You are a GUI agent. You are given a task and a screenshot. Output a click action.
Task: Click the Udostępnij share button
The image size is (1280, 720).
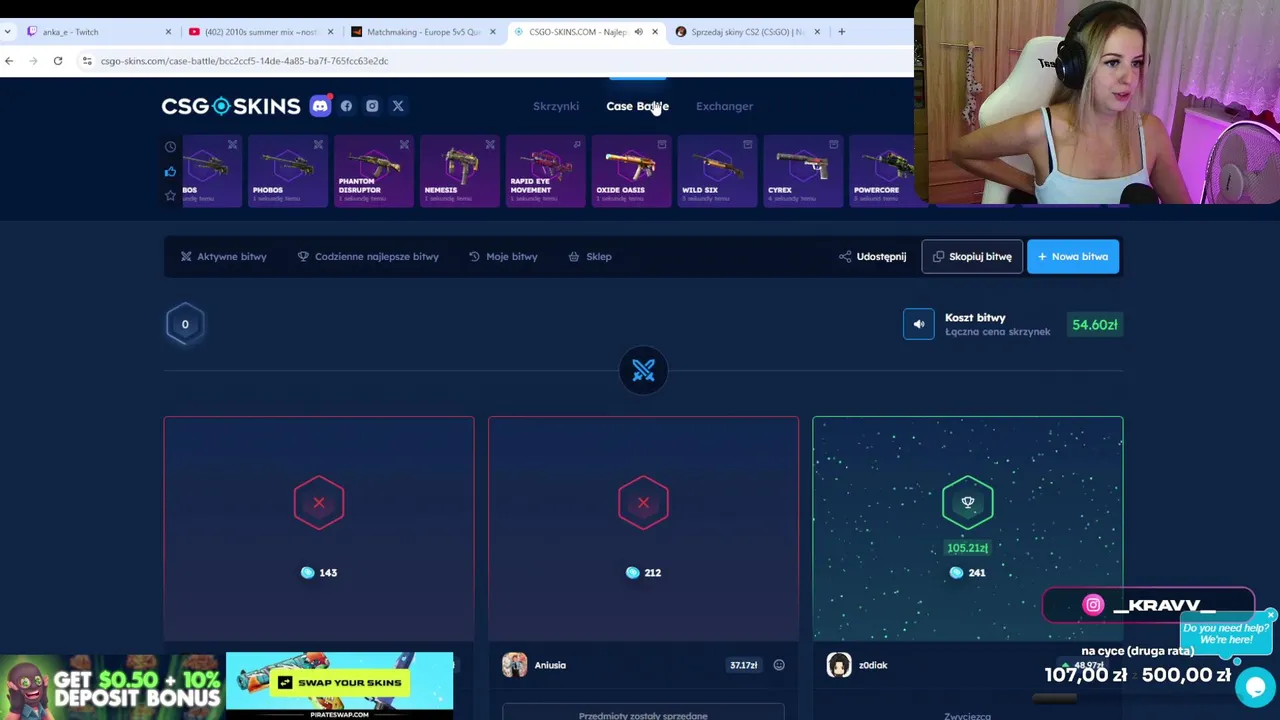click(873, 257)
